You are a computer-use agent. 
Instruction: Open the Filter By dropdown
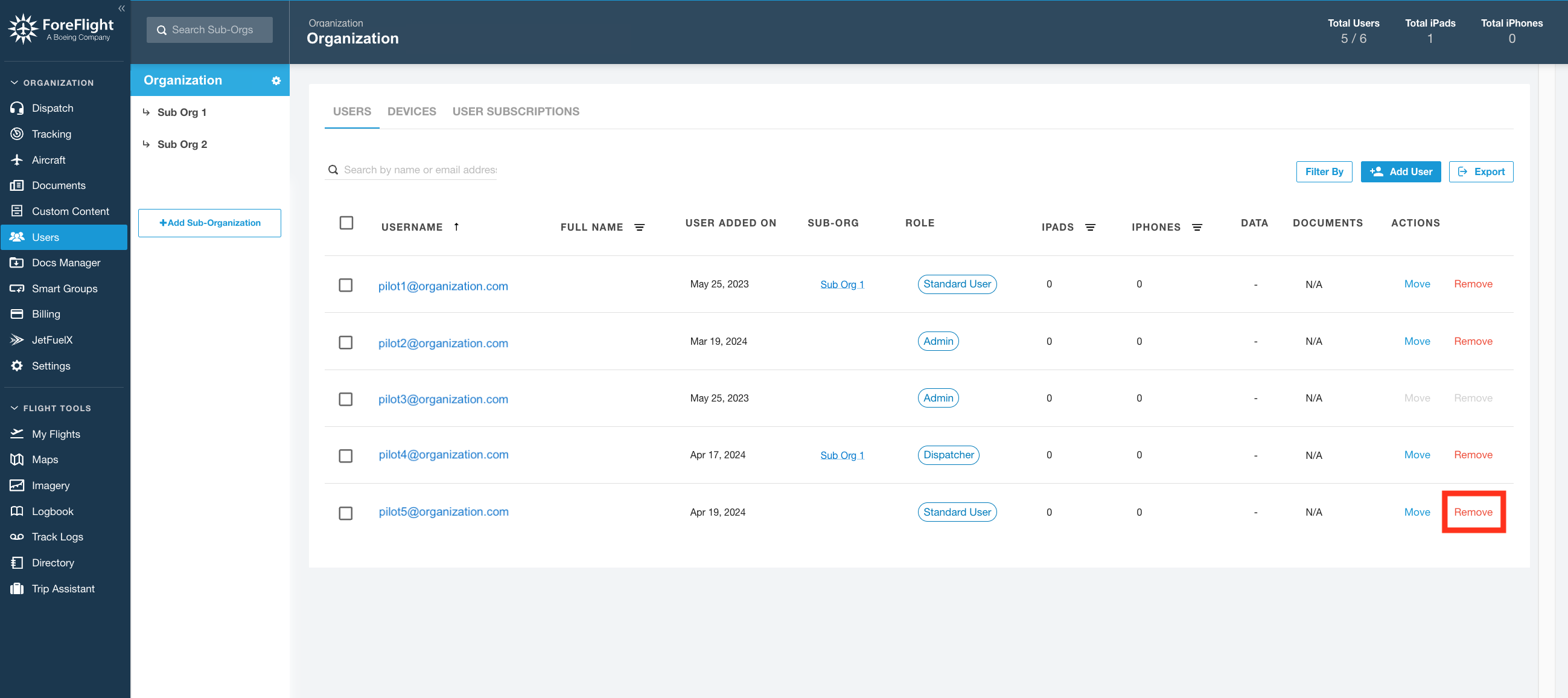[x=1324, y=171]
